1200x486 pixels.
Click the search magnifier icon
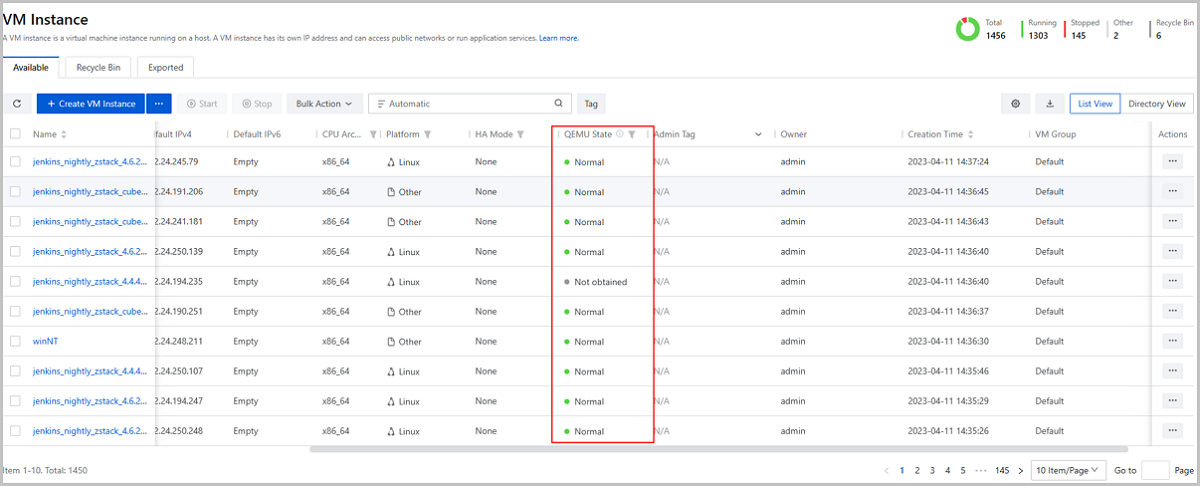coord(559,103)
